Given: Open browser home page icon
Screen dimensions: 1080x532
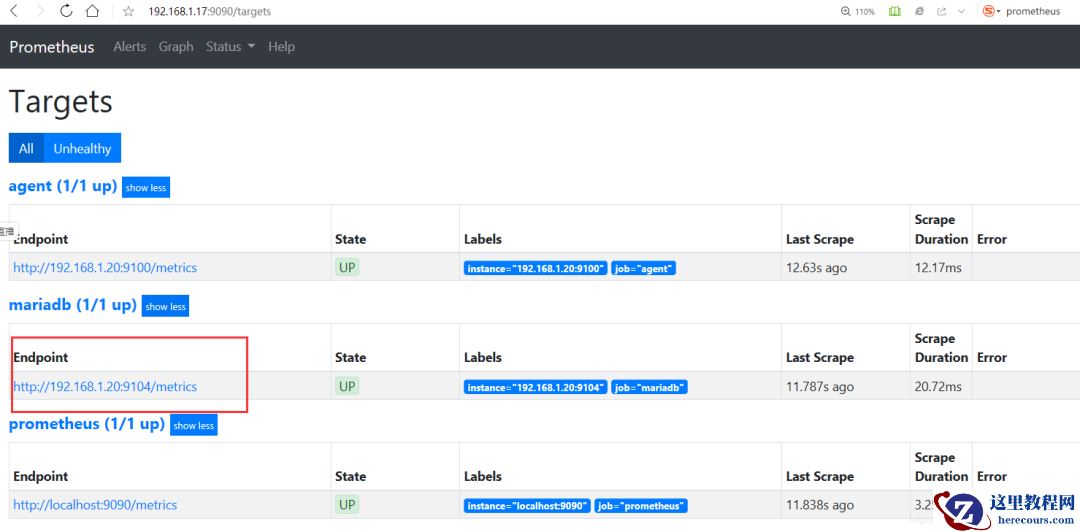Looking at the screenshot, I should 92,11.
